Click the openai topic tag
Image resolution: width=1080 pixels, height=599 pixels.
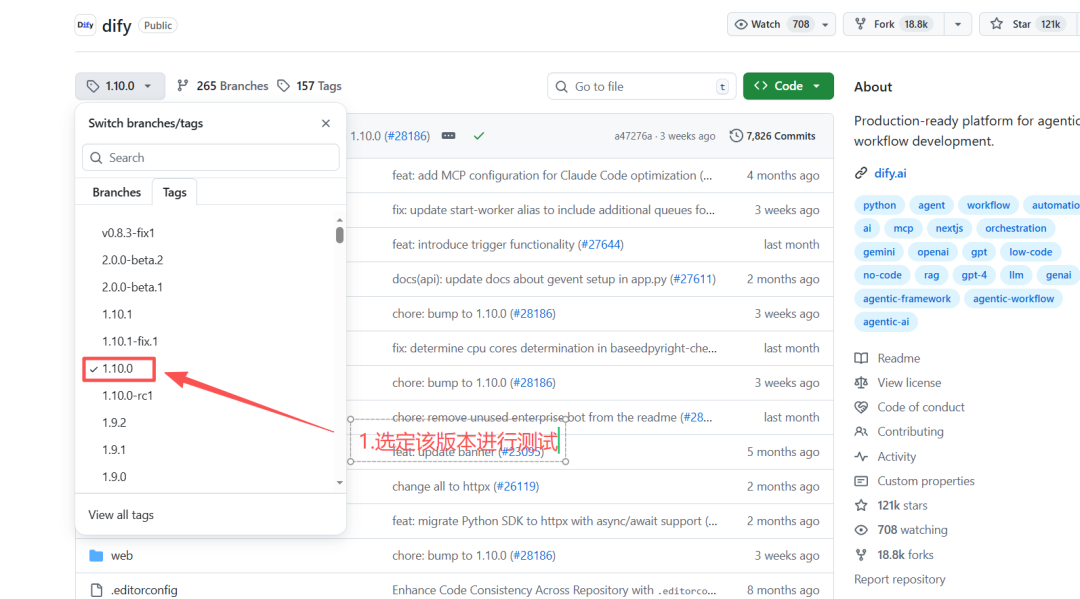[x=933, y=252]
